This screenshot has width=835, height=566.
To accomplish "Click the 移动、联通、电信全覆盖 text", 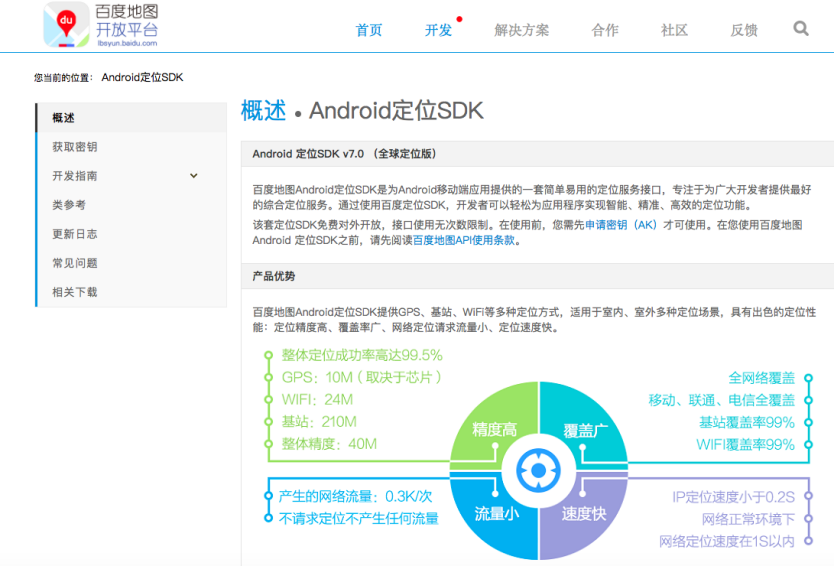I will click(x=722, y=400).
